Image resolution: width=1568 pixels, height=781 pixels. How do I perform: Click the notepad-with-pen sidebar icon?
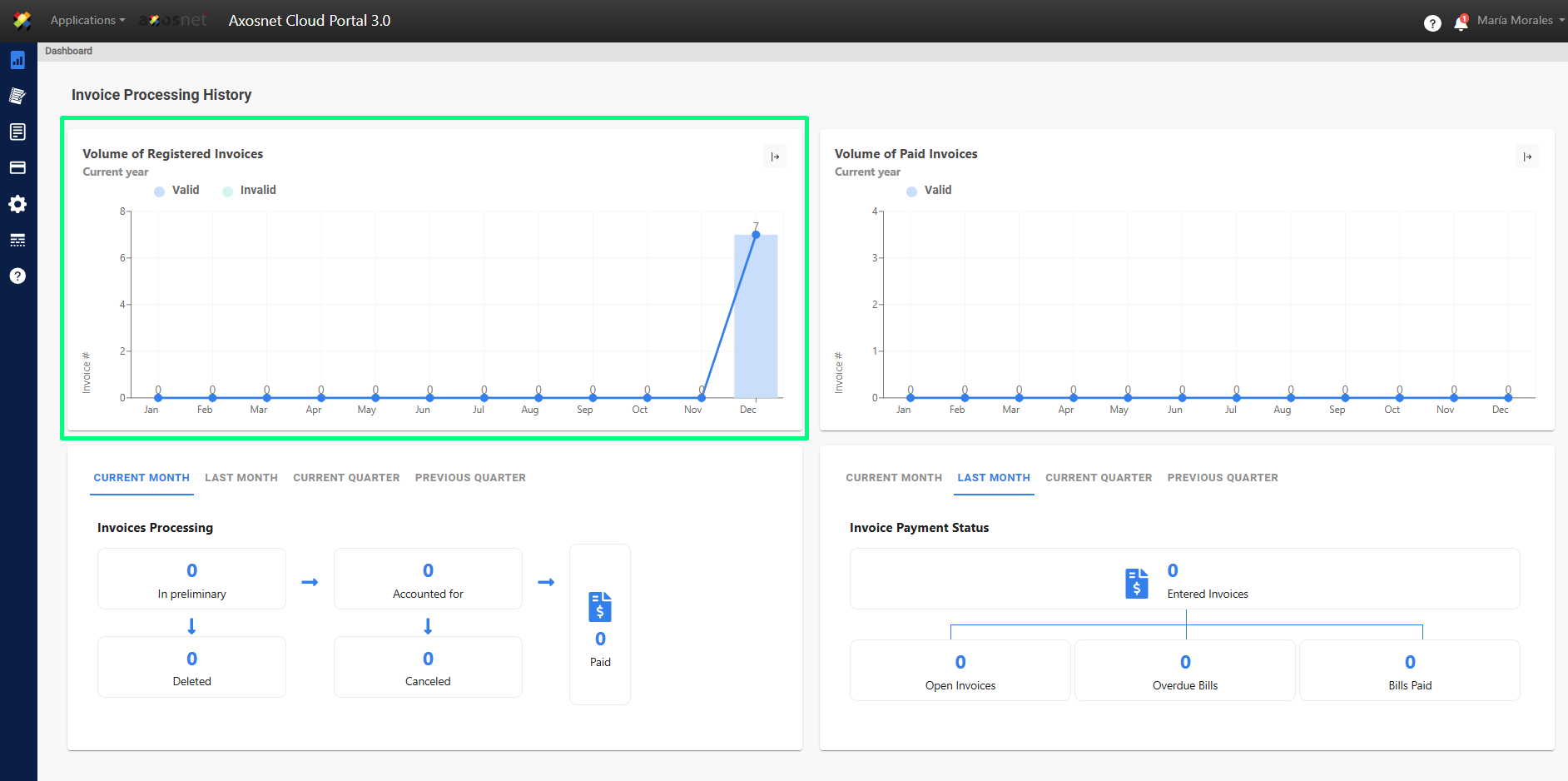pos(17,96)
